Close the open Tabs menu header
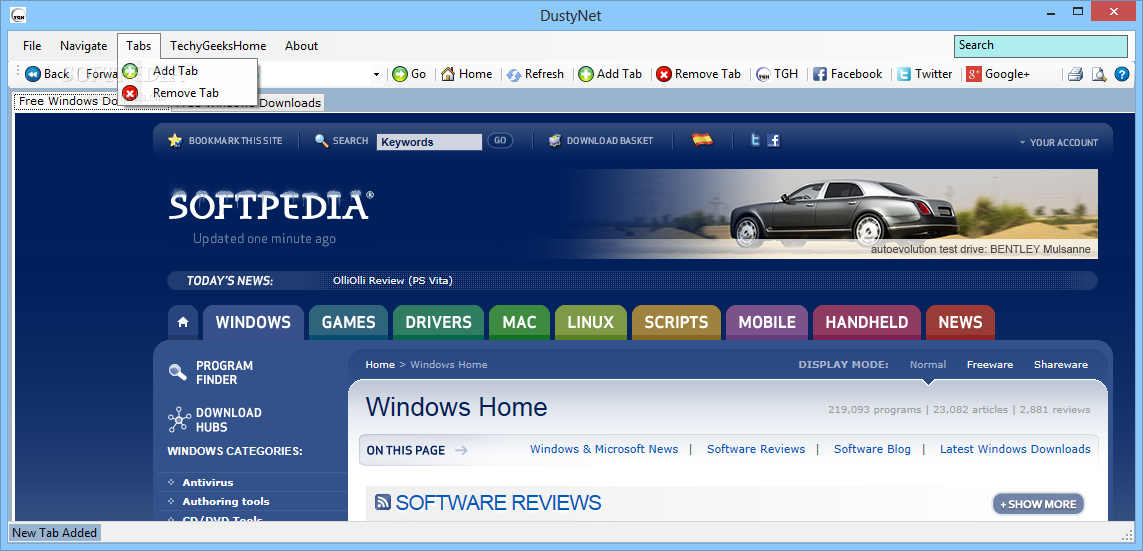This screenshot has width=1143, height=551. tap(139, 46)
